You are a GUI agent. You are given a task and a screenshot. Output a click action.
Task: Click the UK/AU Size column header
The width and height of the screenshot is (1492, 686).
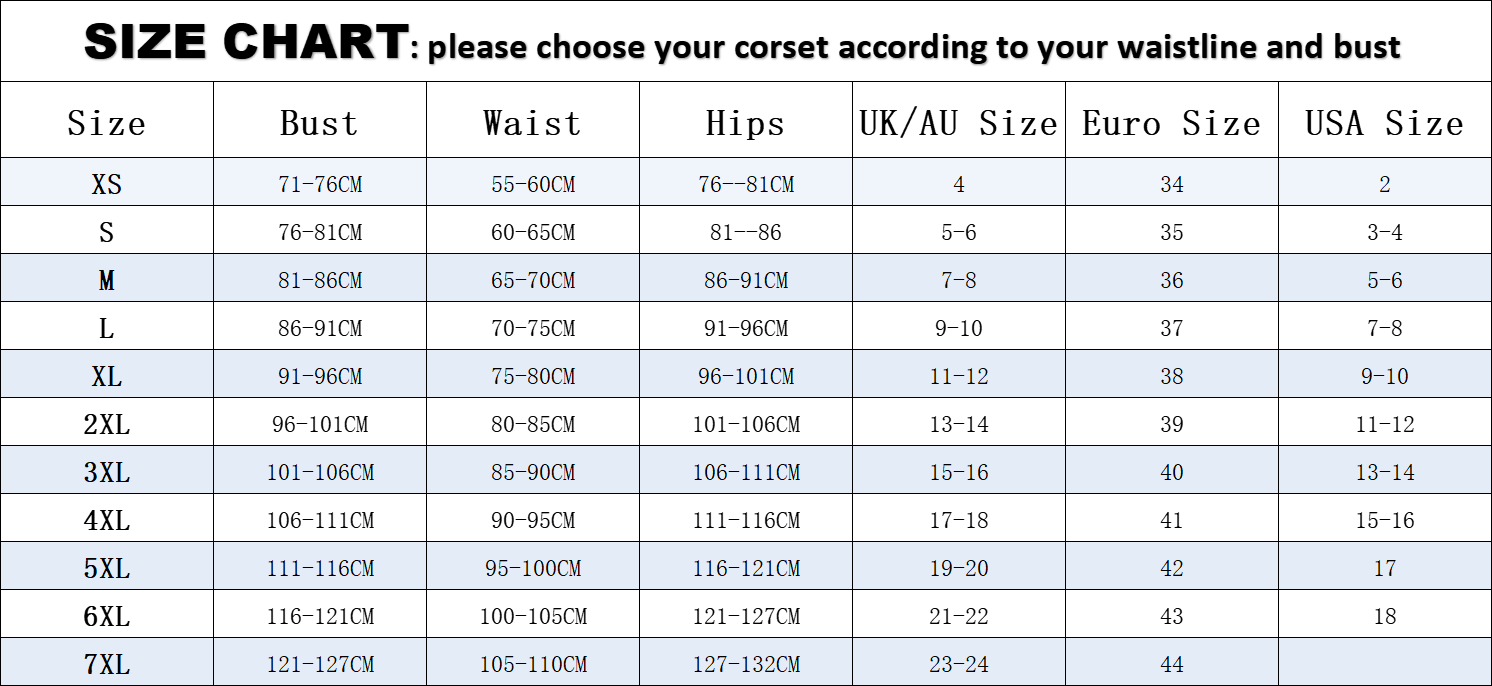click(958, 123)
